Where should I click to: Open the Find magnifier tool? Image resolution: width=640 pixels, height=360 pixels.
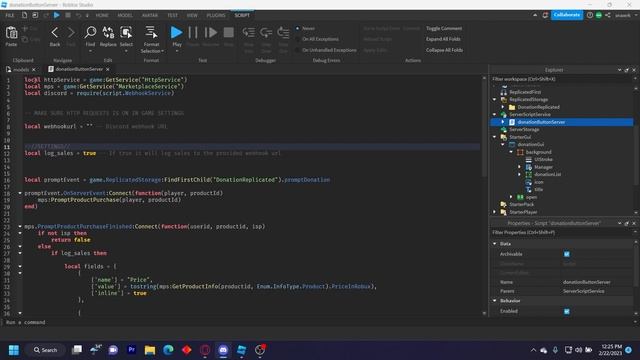(90, 33)
